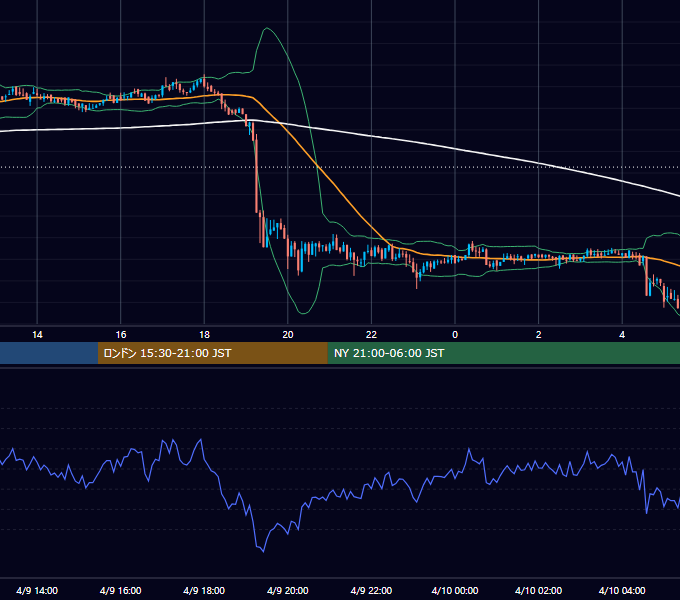Click the '4/9 16:00' label on indicator axis
Image resolution: width=680 pixels, height=600 pixels.
[121, 590]
